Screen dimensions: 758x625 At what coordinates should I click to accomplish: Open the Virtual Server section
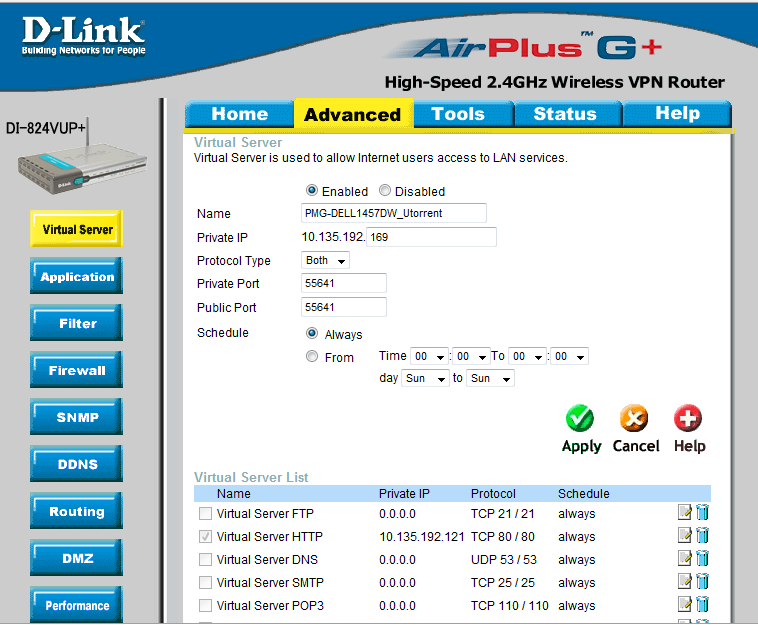(x=76, y=229)
